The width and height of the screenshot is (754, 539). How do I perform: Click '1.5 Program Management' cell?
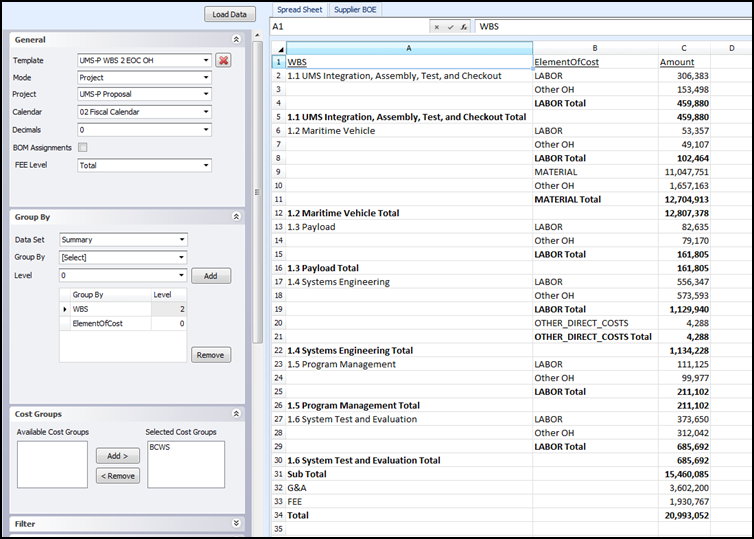pos(409,364)
